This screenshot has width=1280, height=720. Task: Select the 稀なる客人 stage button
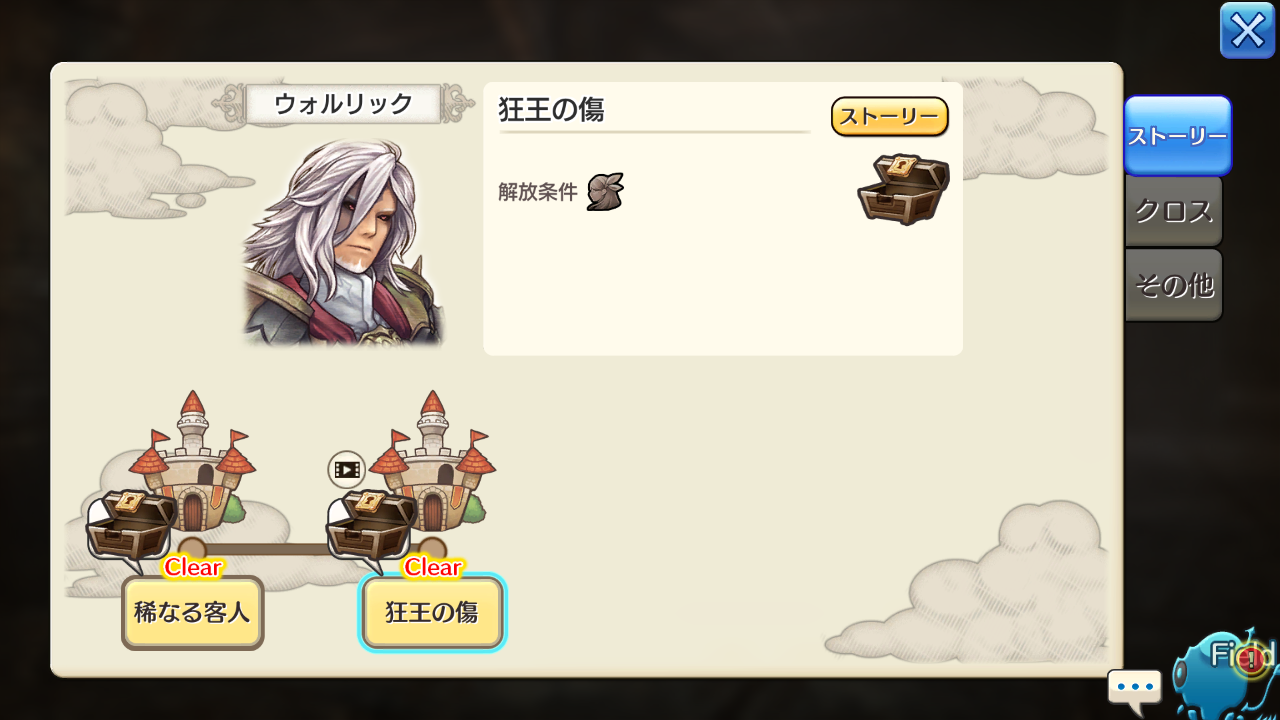click(193, 612)
